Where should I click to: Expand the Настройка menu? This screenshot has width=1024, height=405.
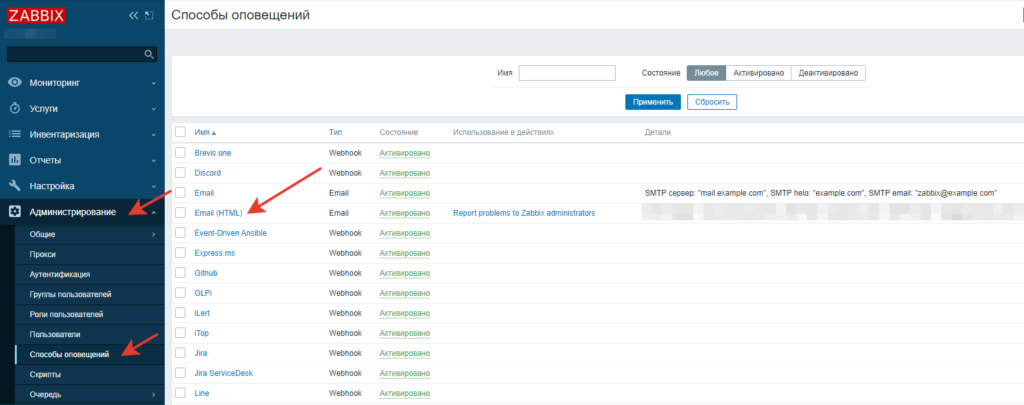click(x=82, y=186)
